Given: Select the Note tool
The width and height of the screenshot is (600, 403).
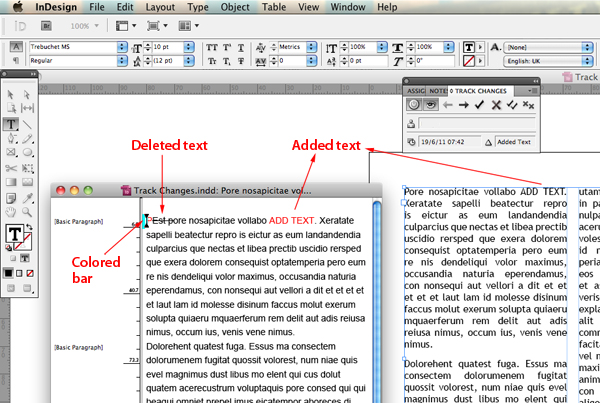Looking at the screenshot, I should [x=11, y=198].
